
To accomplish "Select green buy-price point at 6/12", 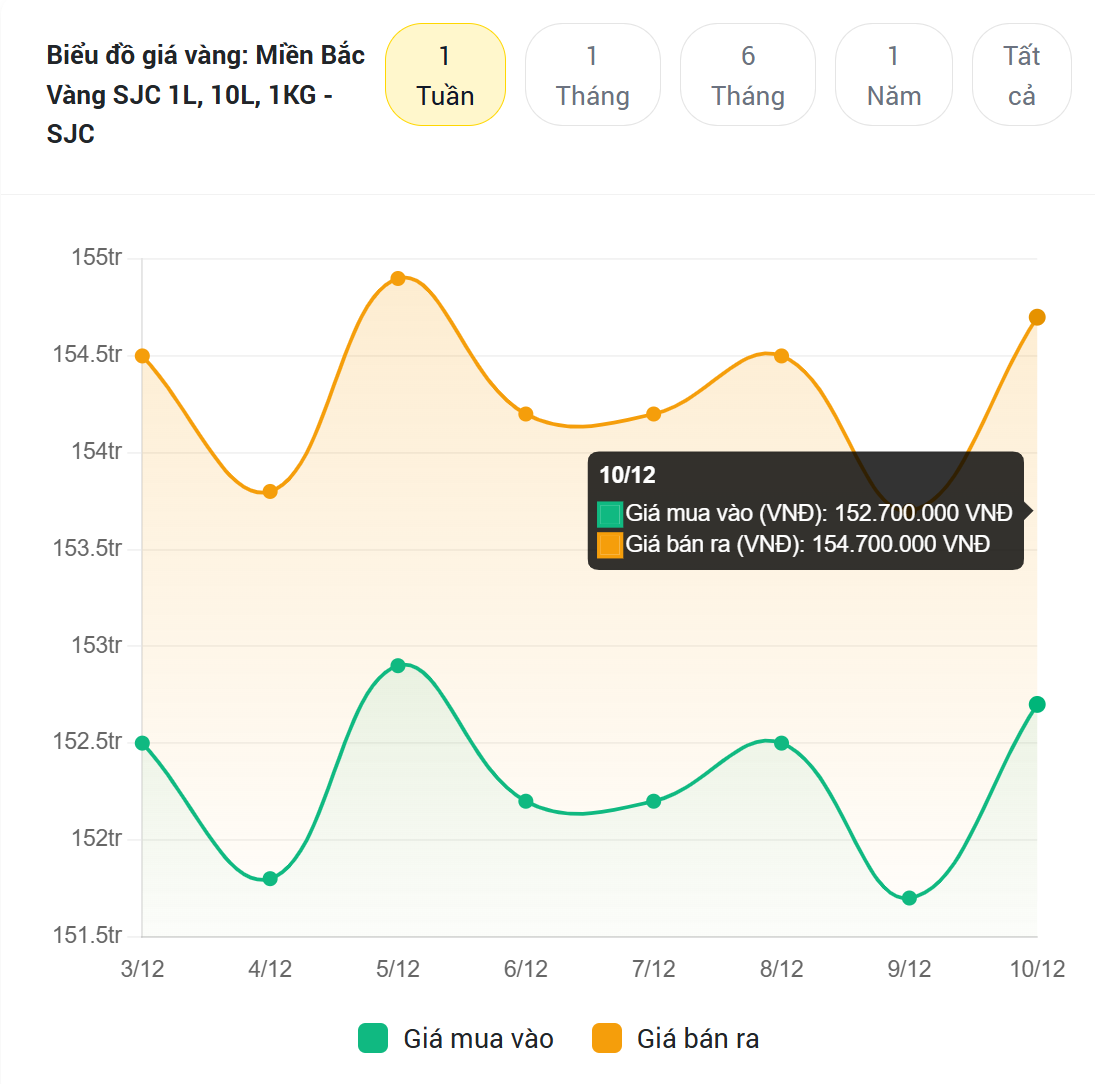I will [x=526, y=801].
